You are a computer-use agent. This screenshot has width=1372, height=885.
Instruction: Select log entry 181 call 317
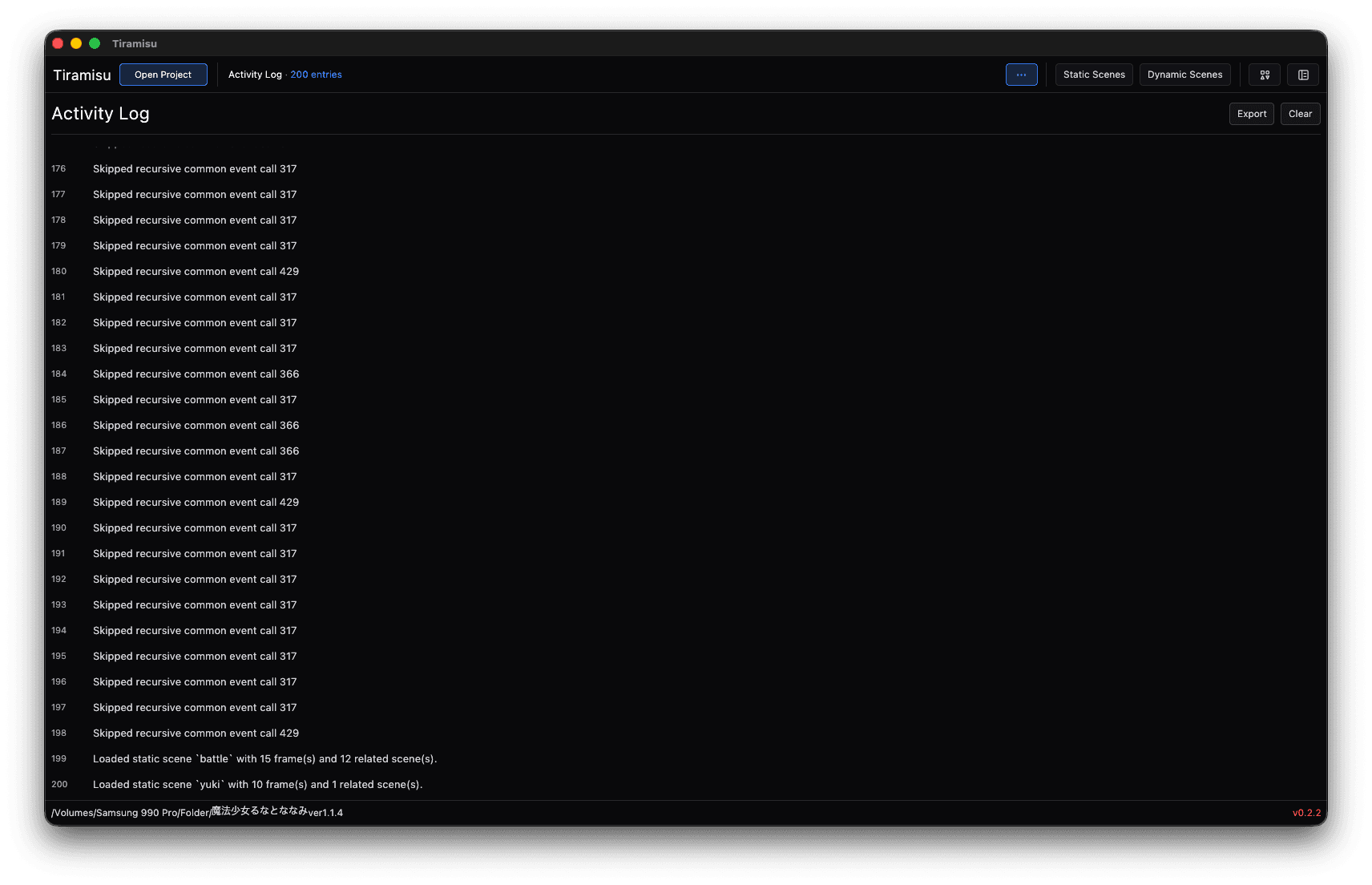pyautogui.click(x=685, y=297)
